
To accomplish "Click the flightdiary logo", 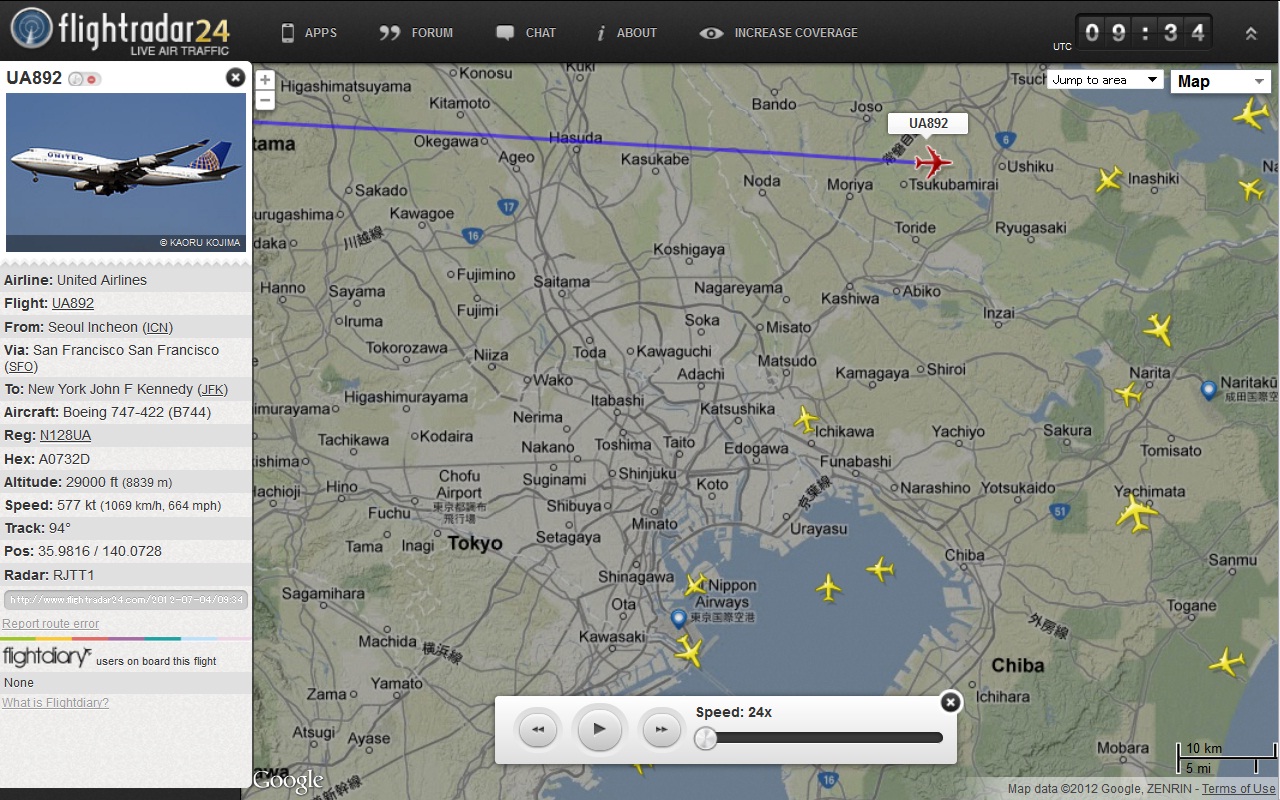I will pyautogui.click(x=47, y=657).
